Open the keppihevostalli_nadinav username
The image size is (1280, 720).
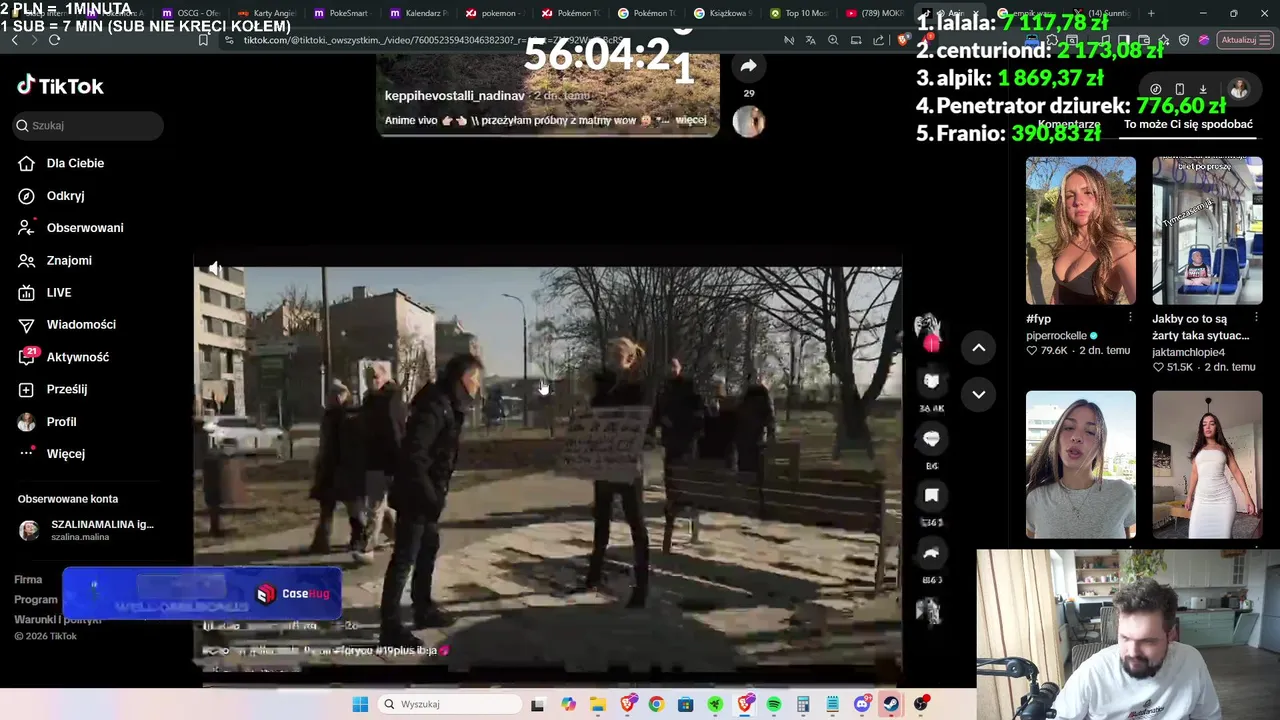point(455,96)
